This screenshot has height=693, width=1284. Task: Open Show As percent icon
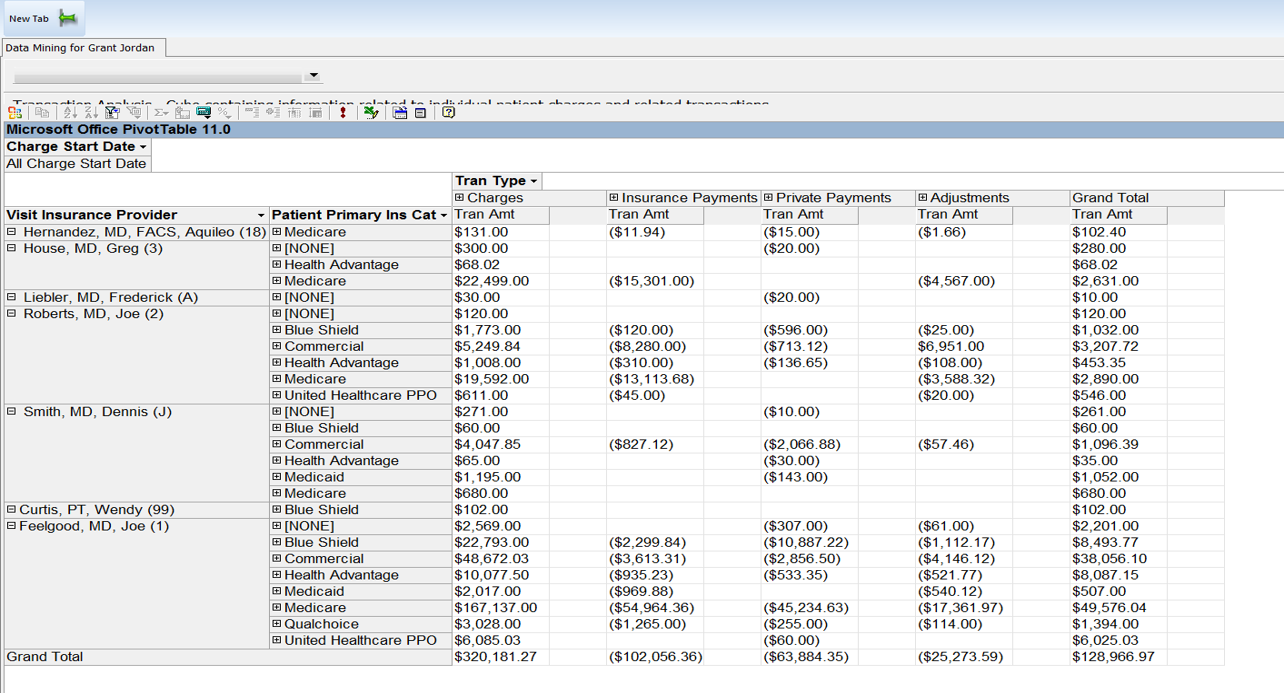224,113
